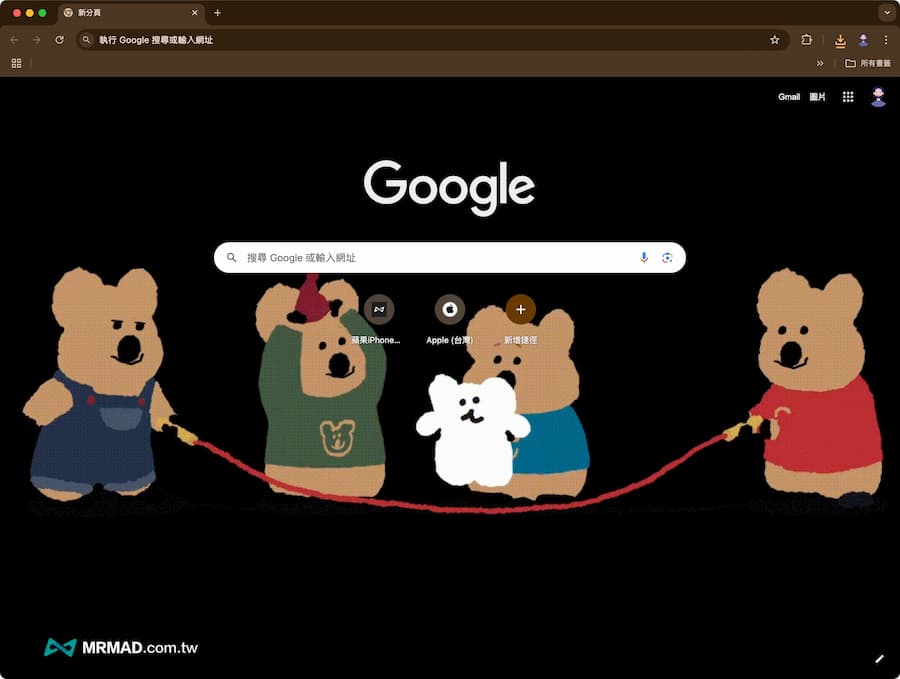
Task: Click the voice search microphone icon
Action: pyautogui.click(x=644, y=258)
